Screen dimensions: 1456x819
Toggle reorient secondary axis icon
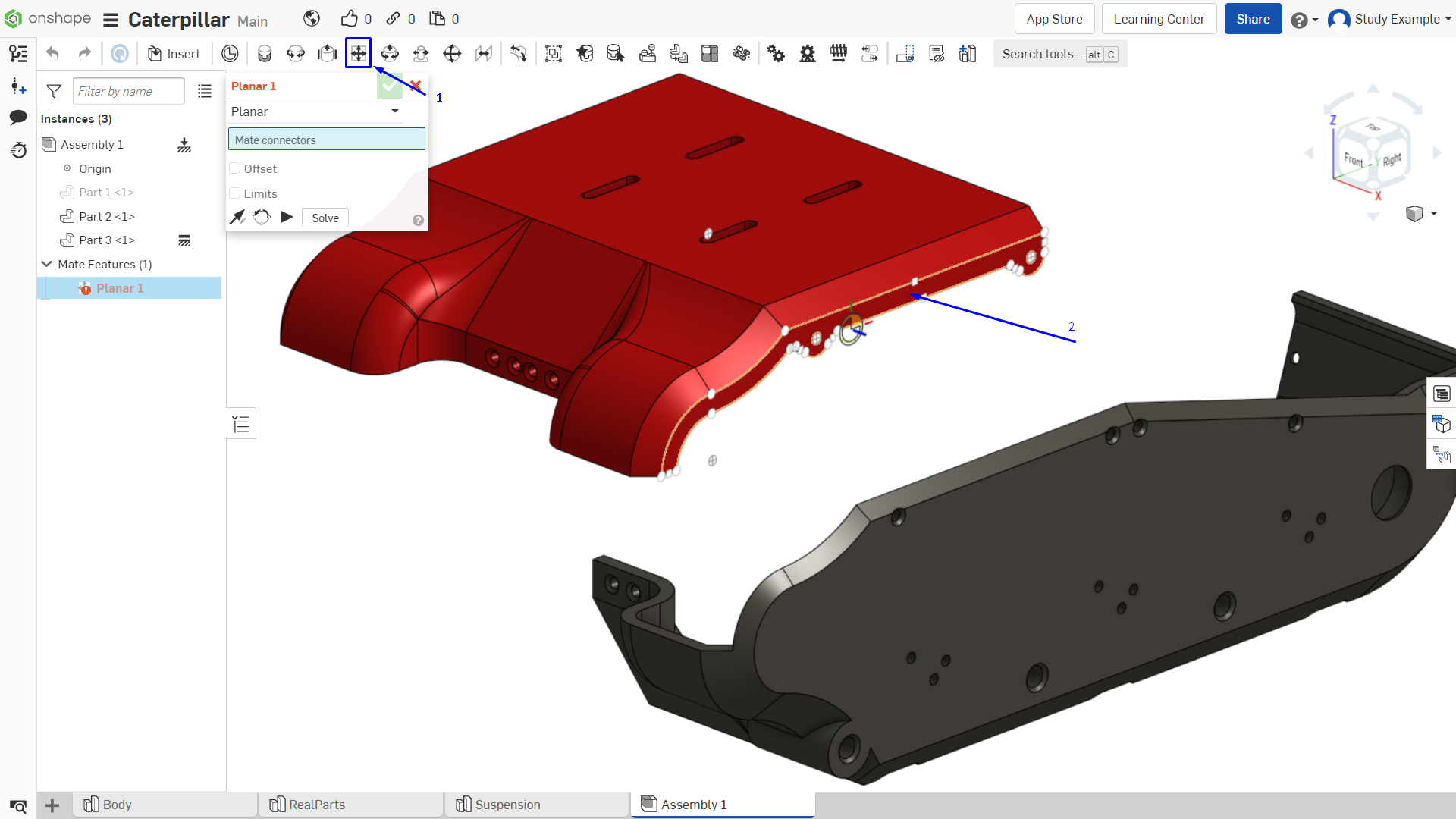pyautogui.click(x=262, y=218)
